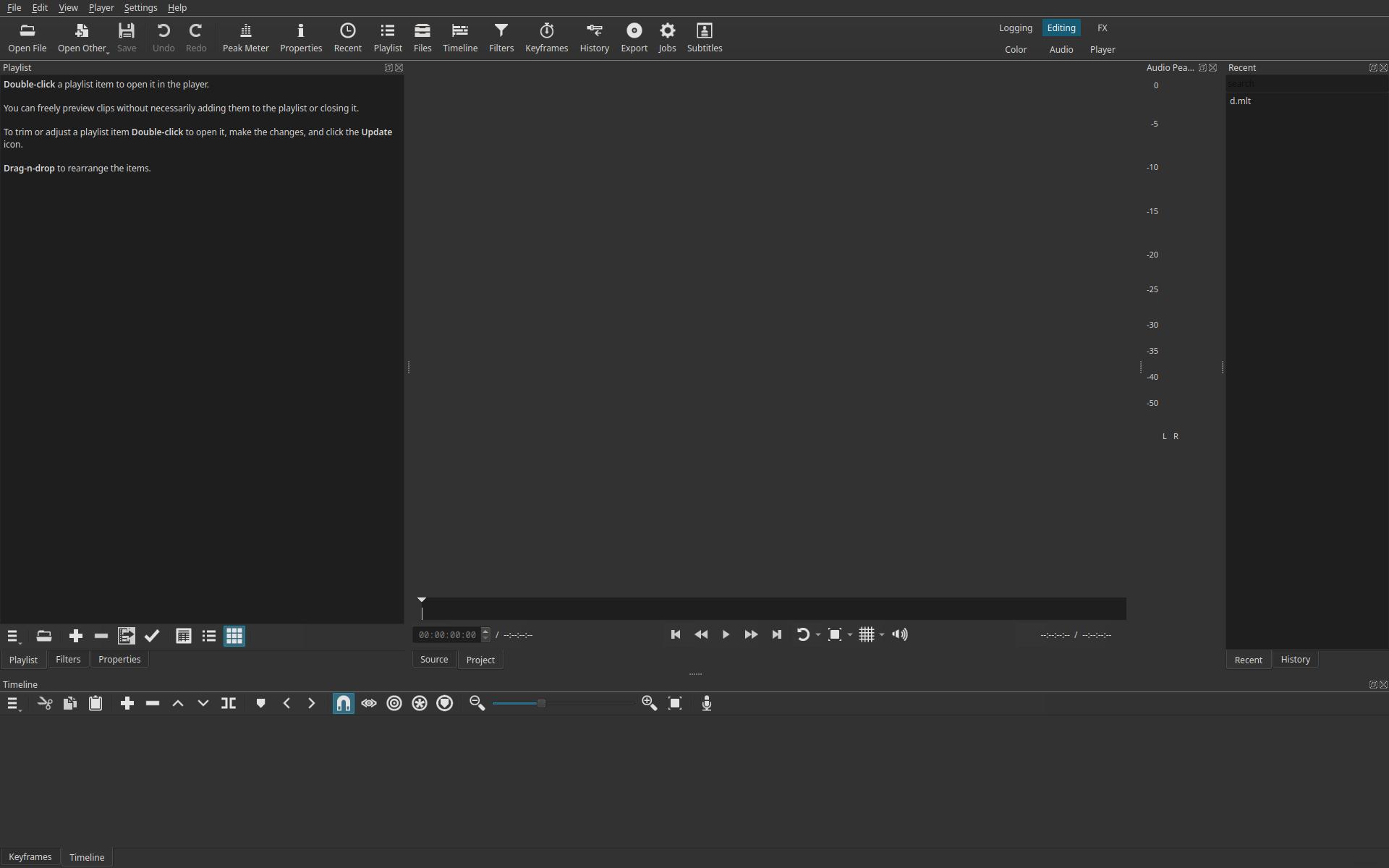Select the FX layout button

(x=1102, y=28)
